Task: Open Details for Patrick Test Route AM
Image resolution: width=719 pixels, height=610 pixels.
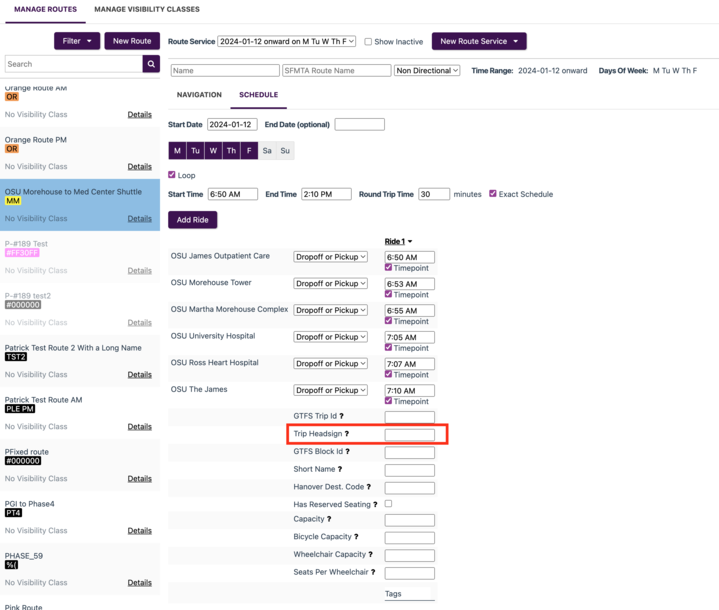Action: (139, 427)
